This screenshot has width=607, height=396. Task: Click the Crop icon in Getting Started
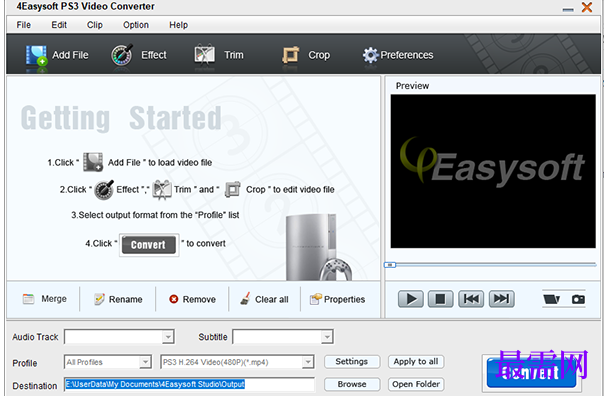[x=233, y=190]
